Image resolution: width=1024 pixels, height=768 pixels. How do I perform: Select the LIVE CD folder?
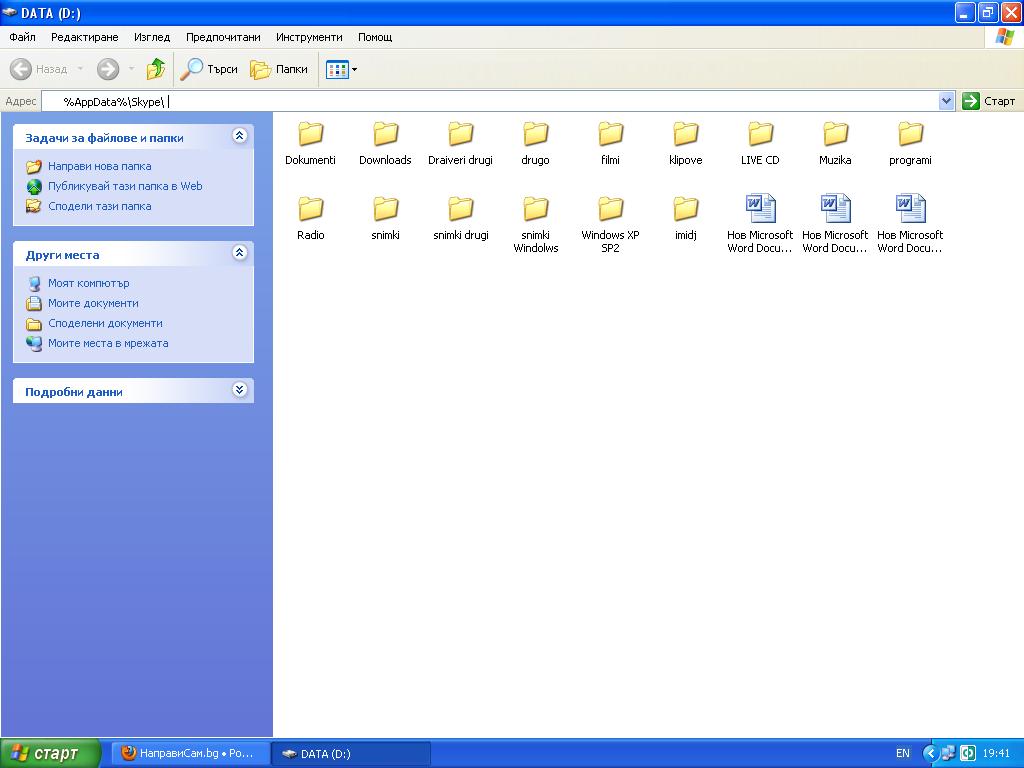coord(760,143)
